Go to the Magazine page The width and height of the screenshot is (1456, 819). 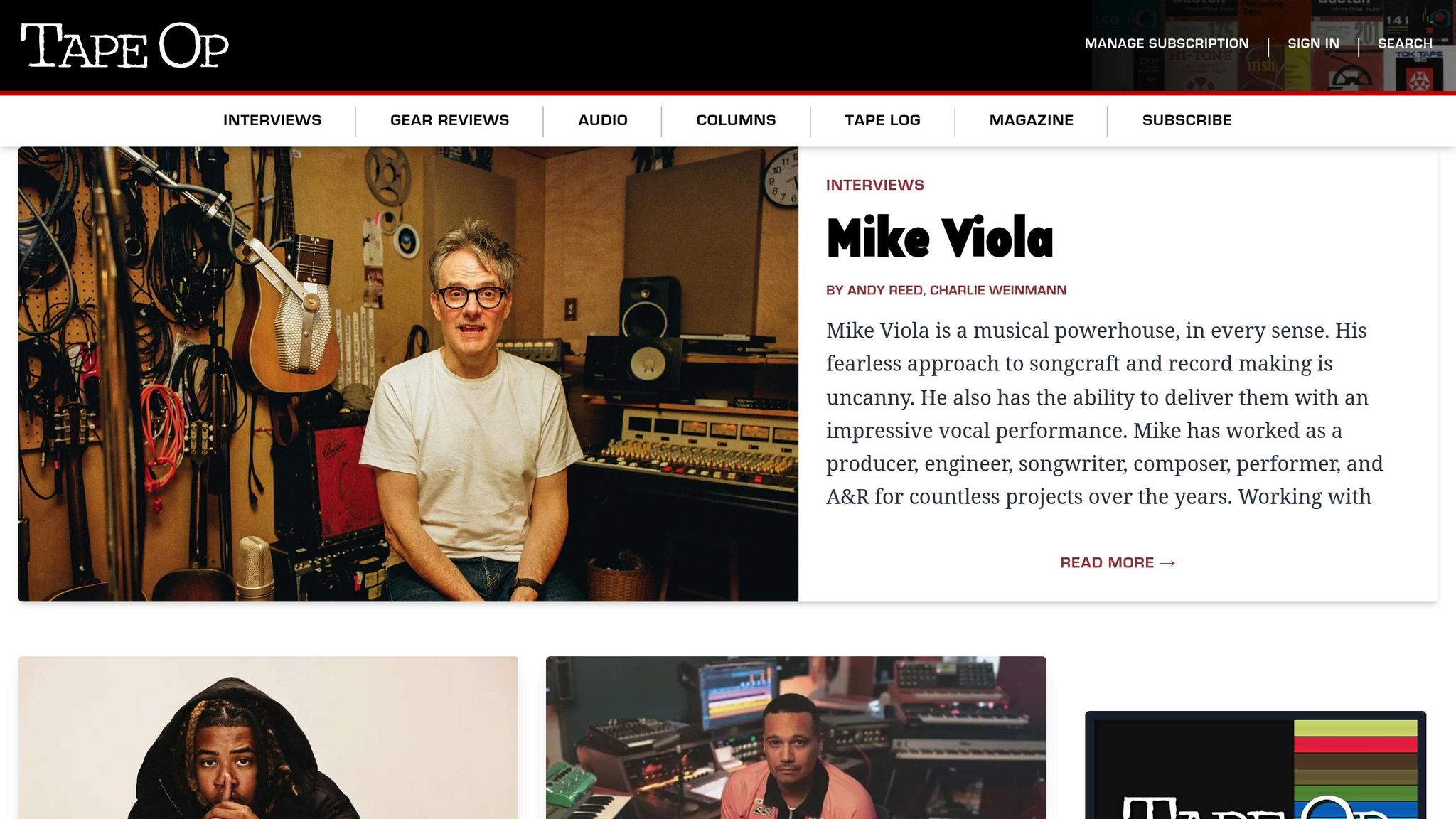[1031, 120]
